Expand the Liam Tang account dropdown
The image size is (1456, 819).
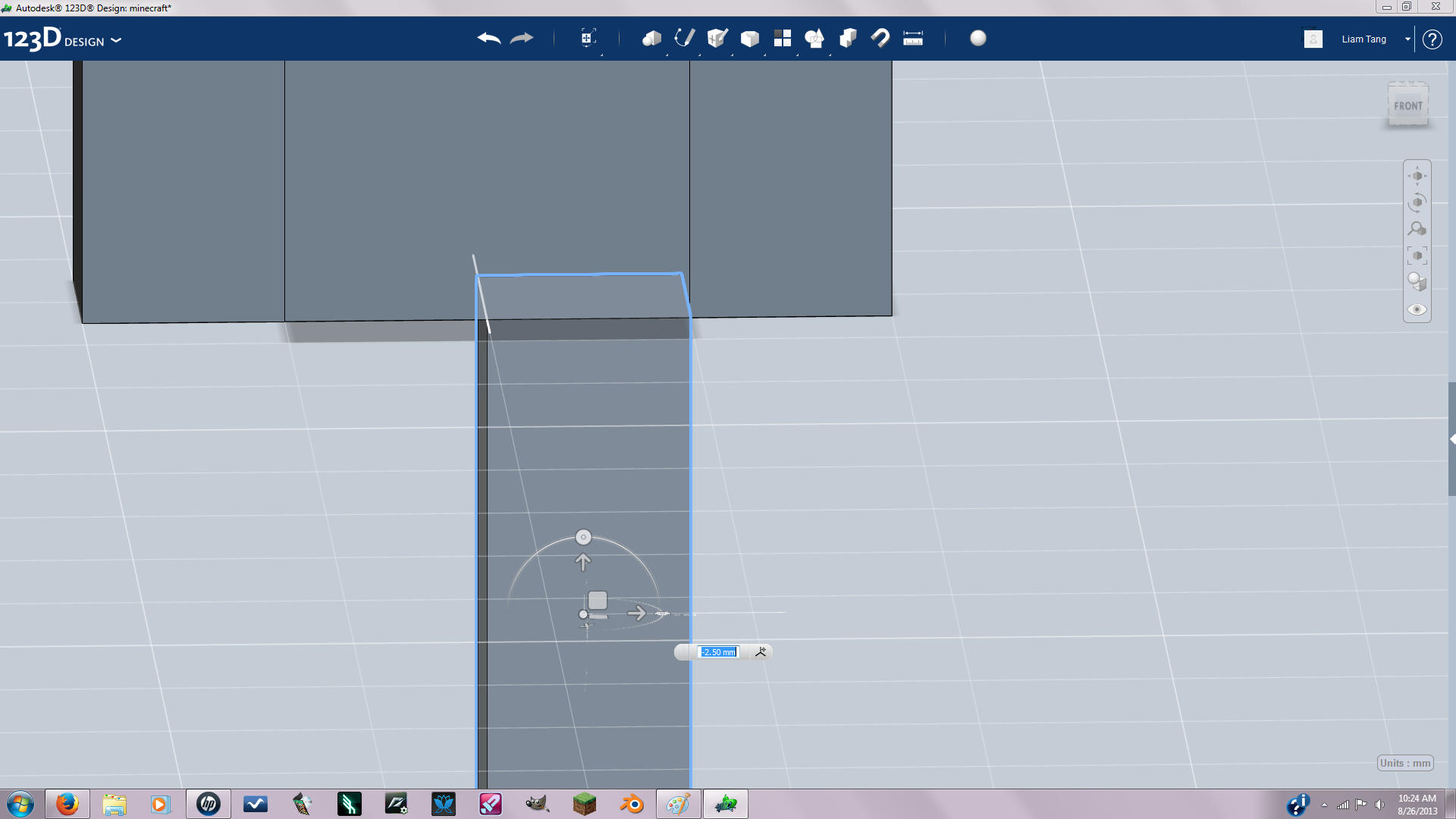click(x=1407, y=39)
